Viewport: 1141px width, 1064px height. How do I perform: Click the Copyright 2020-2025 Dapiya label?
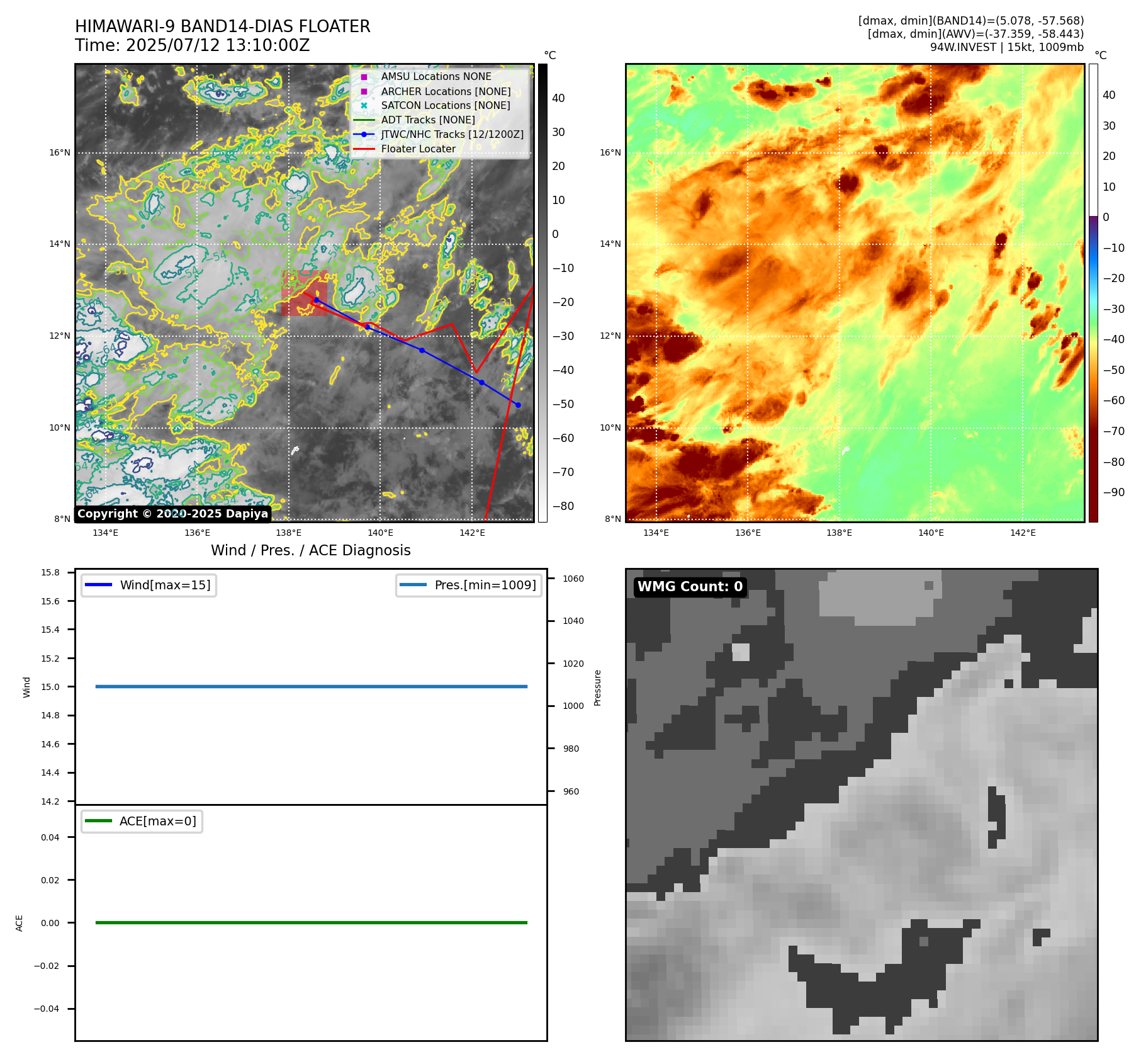pos(172,514)
